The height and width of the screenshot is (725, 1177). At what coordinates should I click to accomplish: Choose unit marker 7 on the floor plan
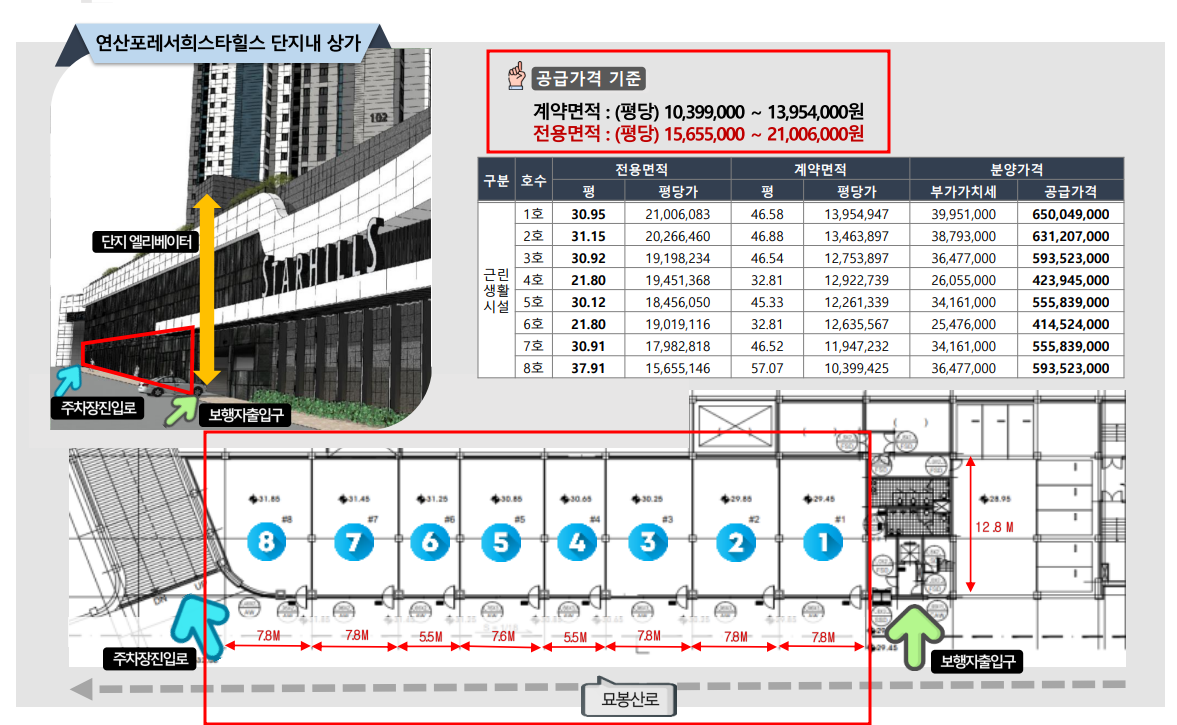[353, 542]
